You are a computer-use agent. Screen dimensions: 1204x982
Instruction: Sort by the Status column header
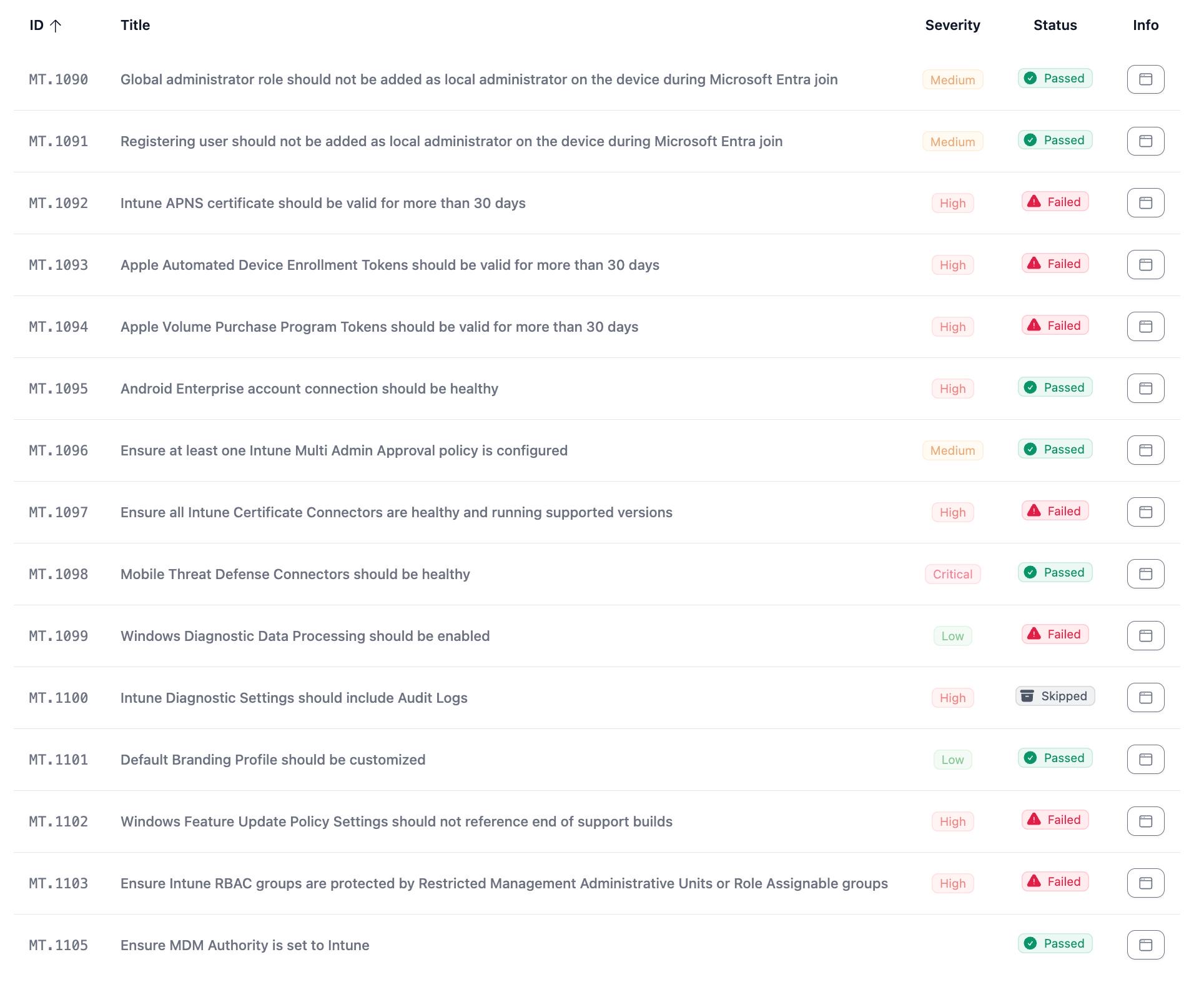(x=1055, y=26)
